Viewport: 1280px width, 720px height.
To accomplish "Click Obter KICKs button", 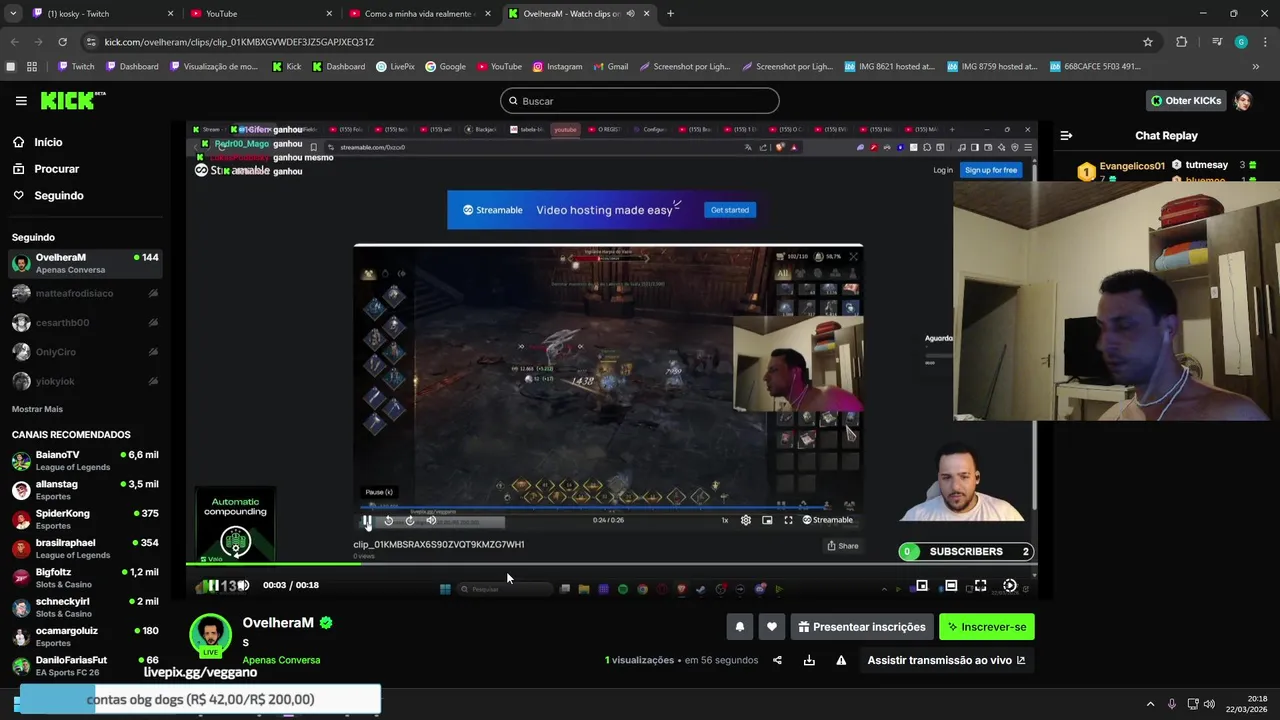I will [1186, 101].
